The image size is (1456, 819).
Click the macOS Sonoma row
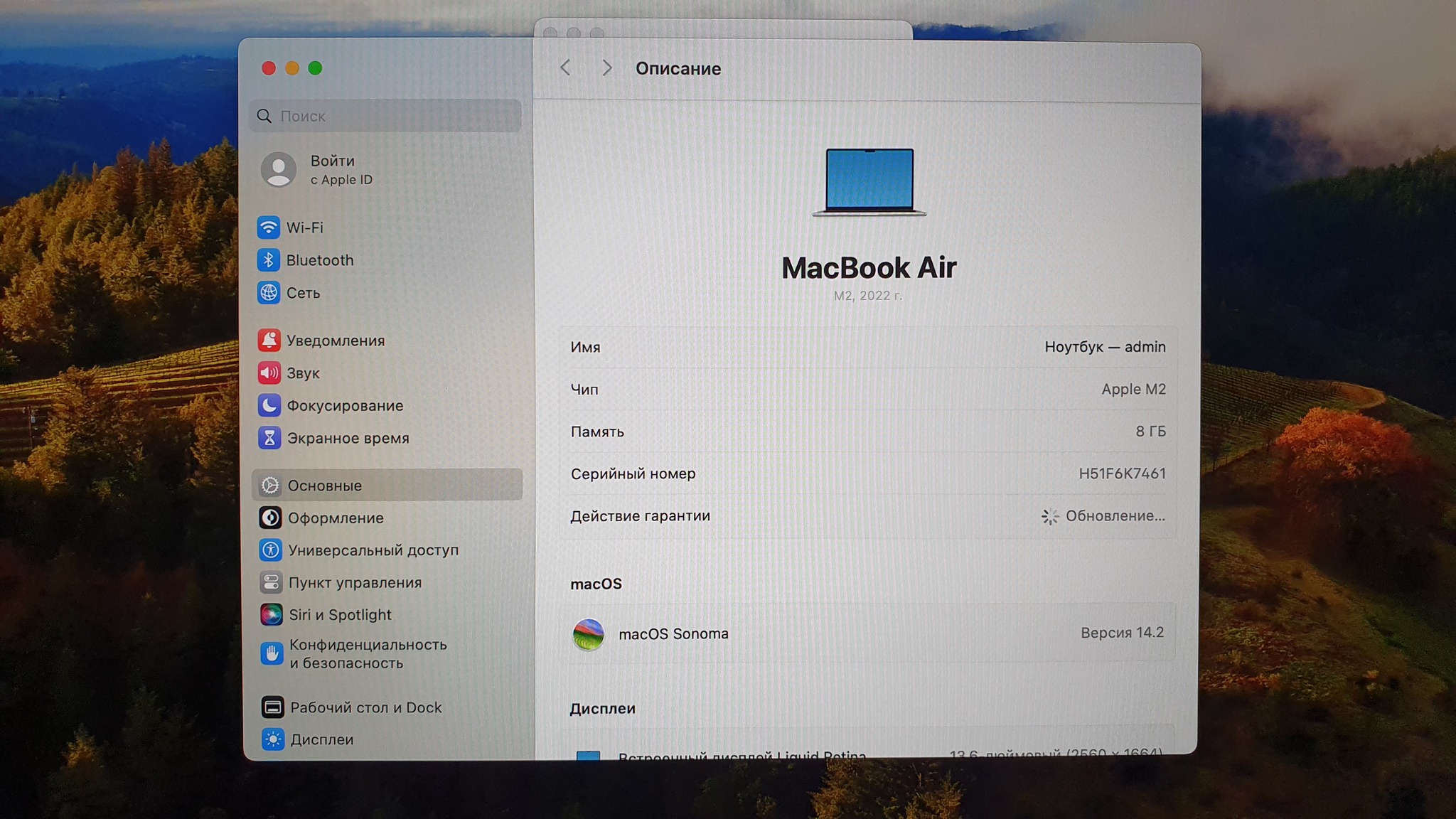click(x=867, y=633)
